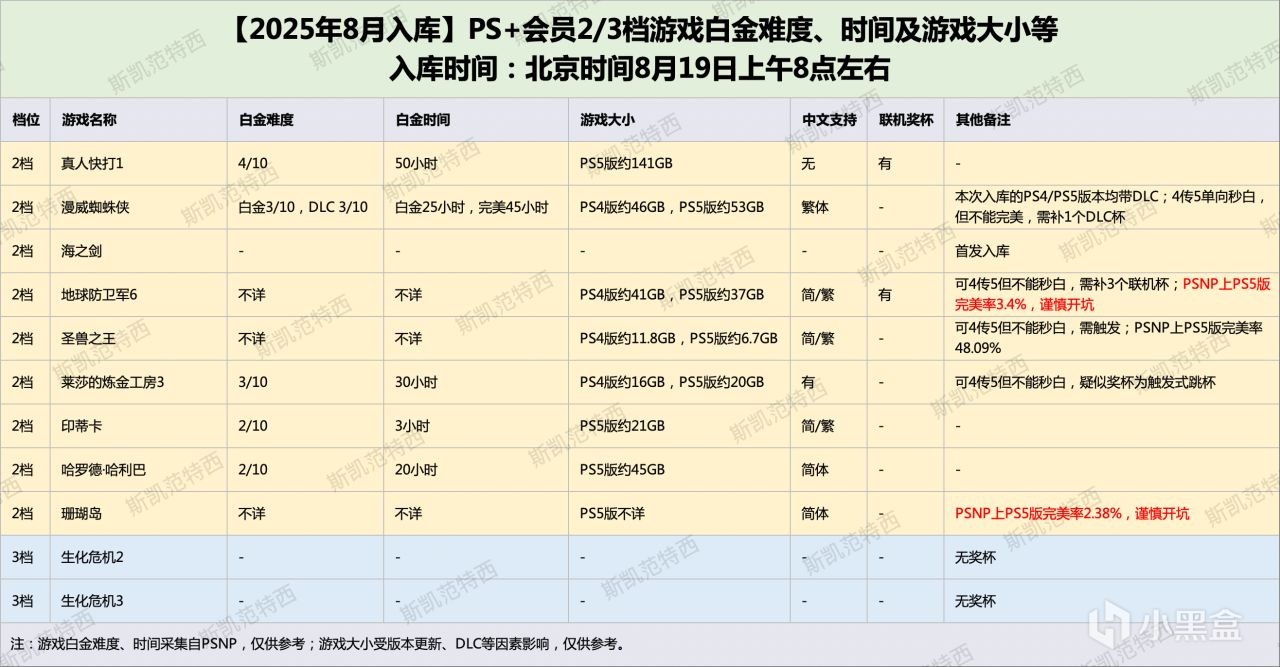Click the "PS5版约45GB" size cell
The height and width of the screenshot is (667, 1280).
[x=622, y=470]
